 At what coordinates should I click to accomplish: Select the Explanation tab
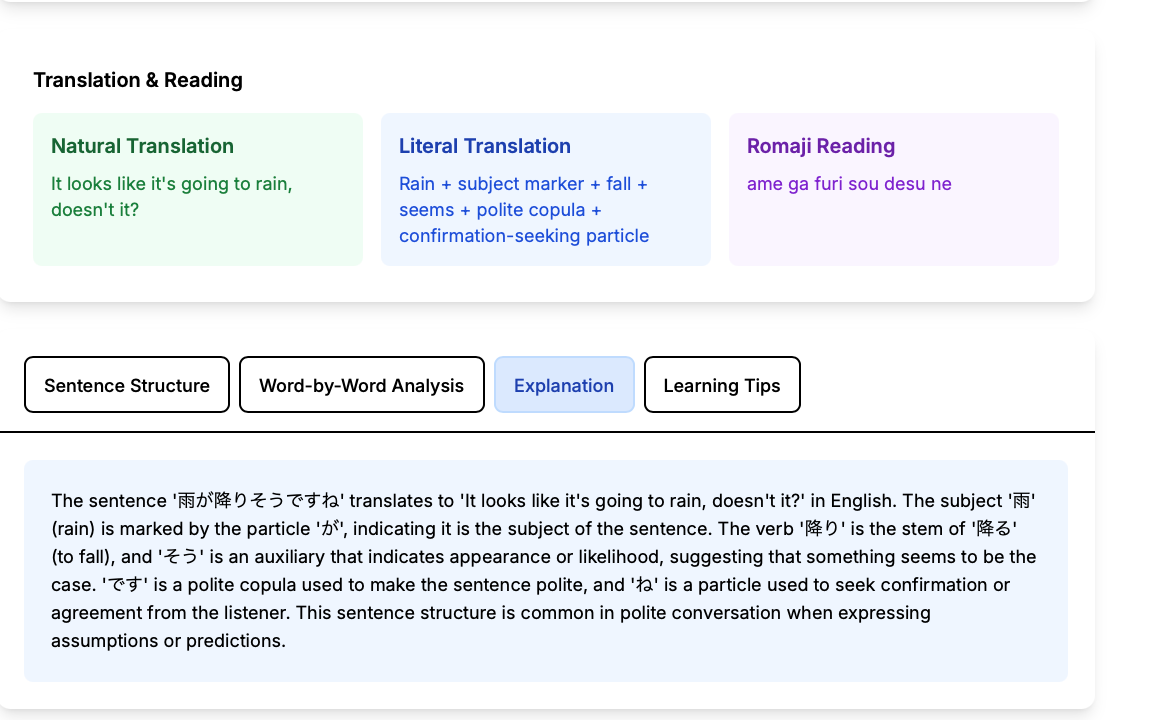(x=564, y=385)
